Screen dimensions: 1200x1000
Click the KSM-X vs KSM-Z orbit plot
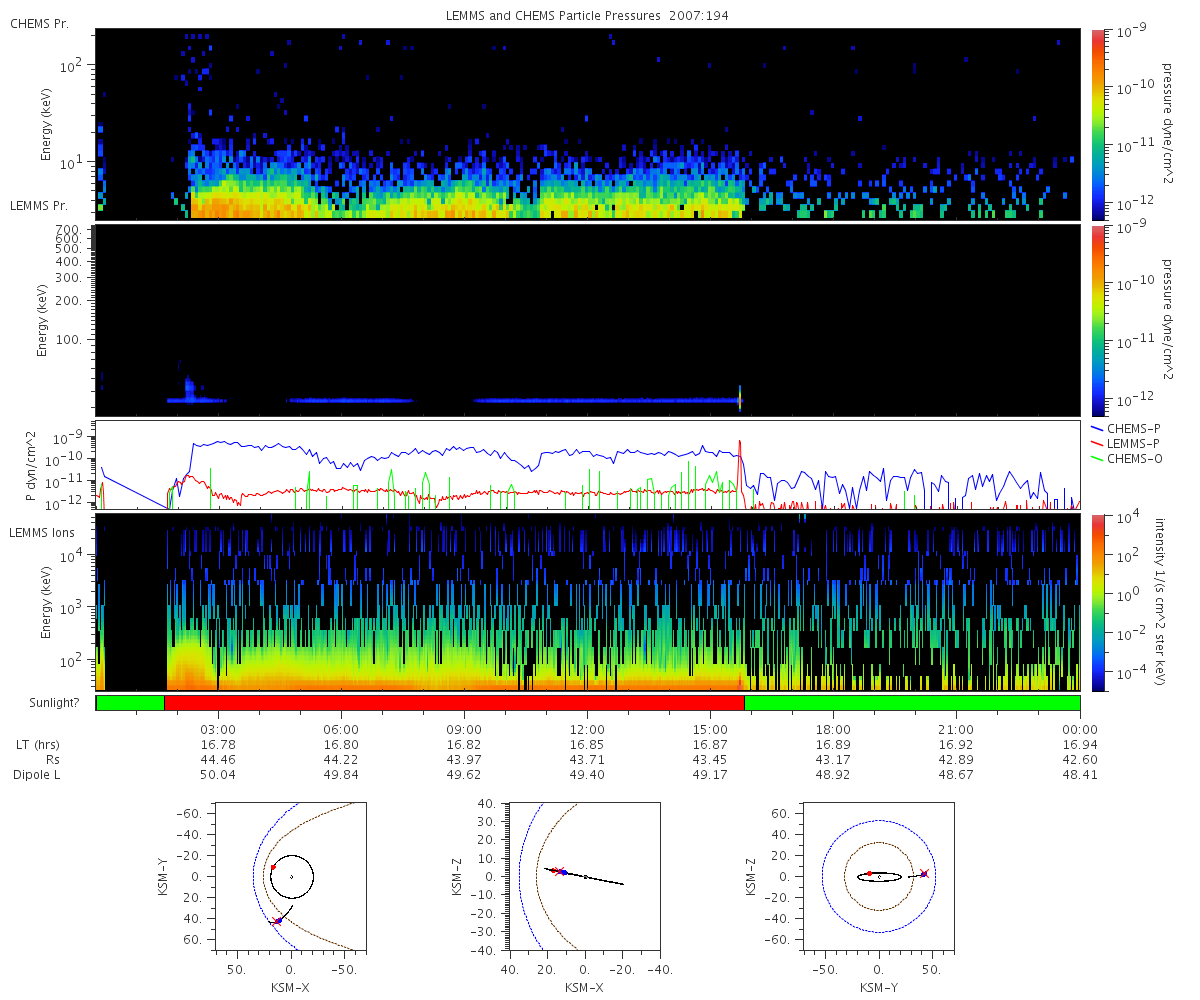[585, 876]
